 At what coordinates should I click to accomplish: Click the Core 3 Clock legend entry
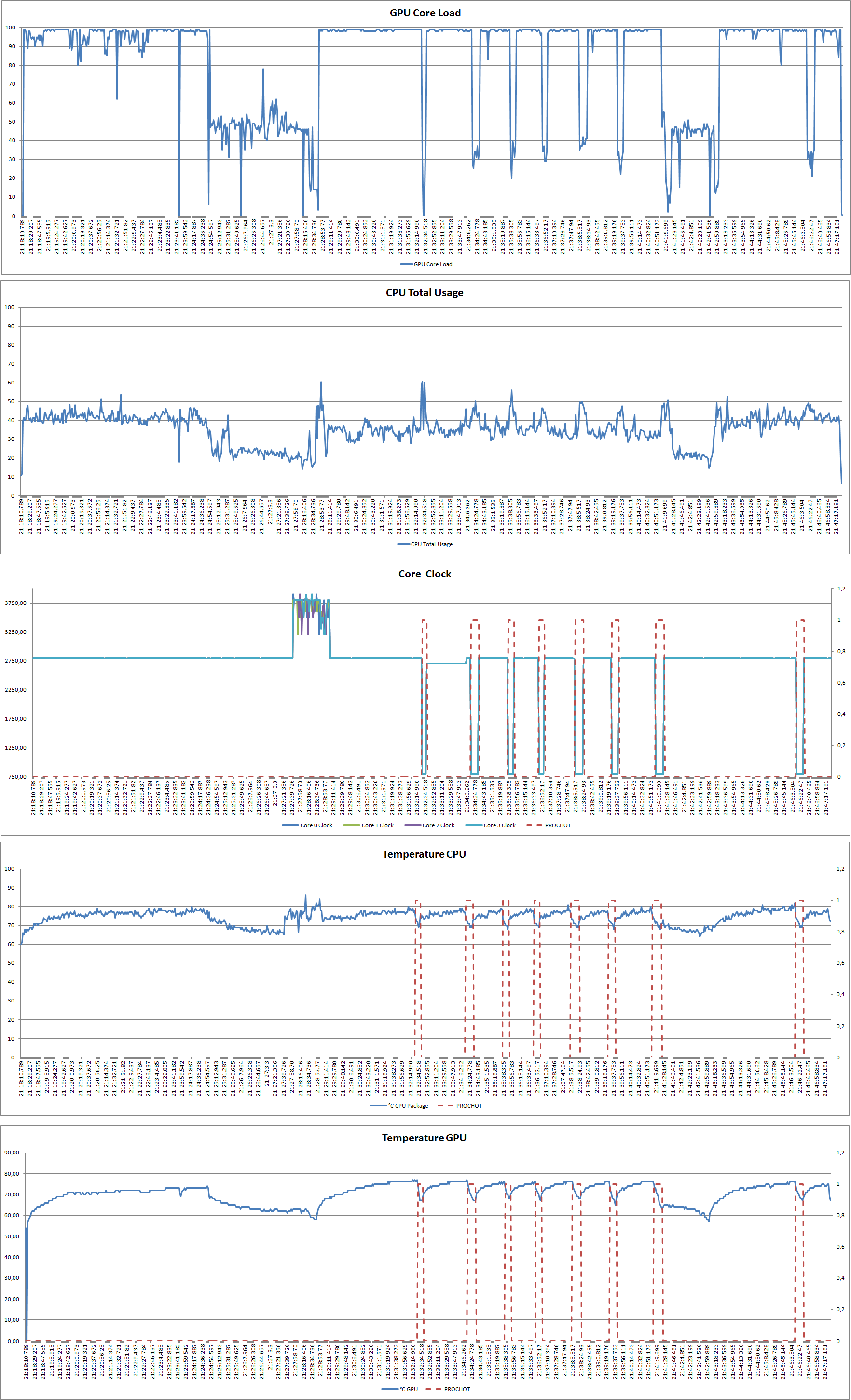(491, 825)
